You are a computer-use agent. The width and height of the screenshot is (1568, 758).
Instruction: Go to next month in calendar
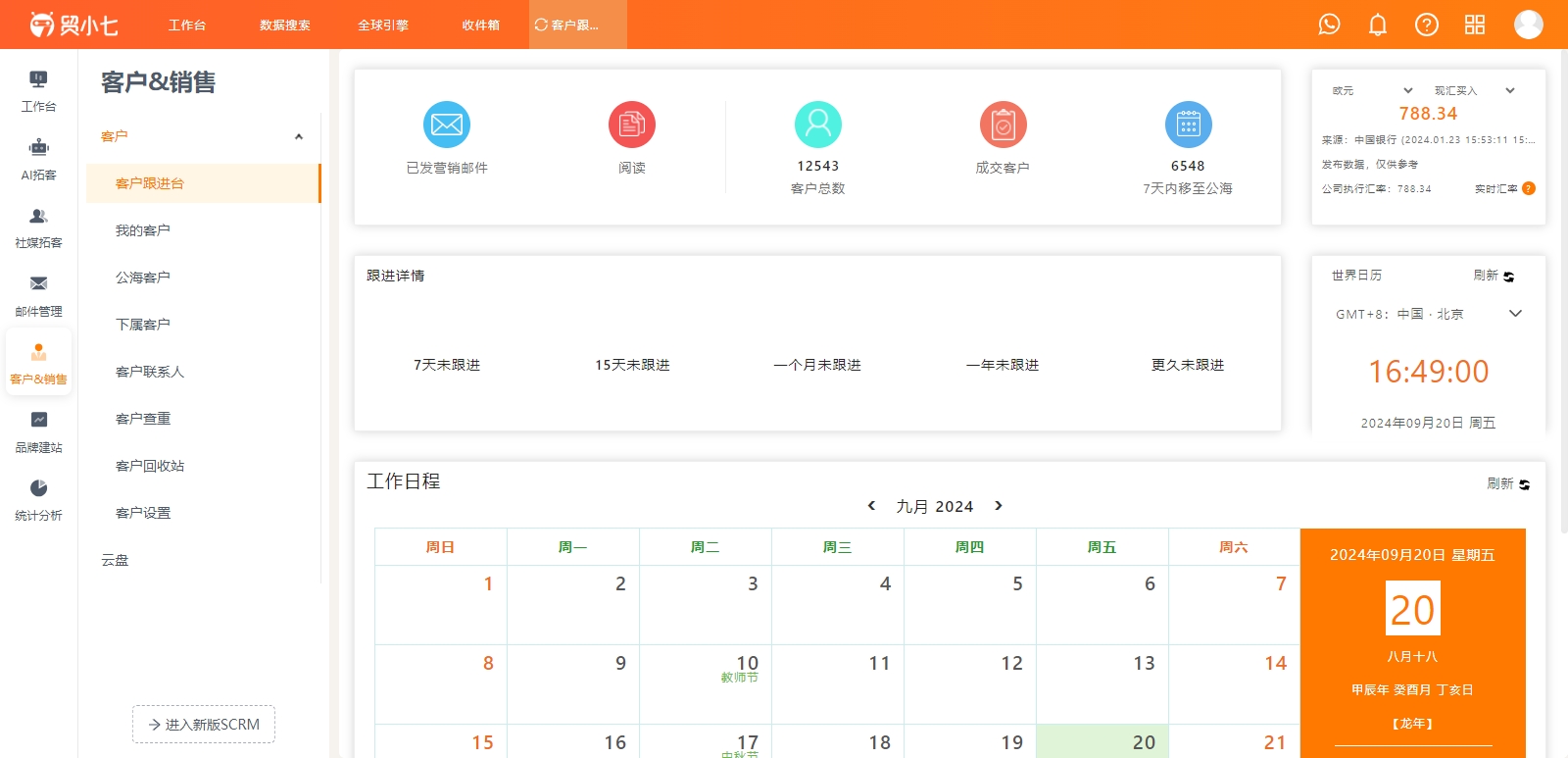(999, 506)
